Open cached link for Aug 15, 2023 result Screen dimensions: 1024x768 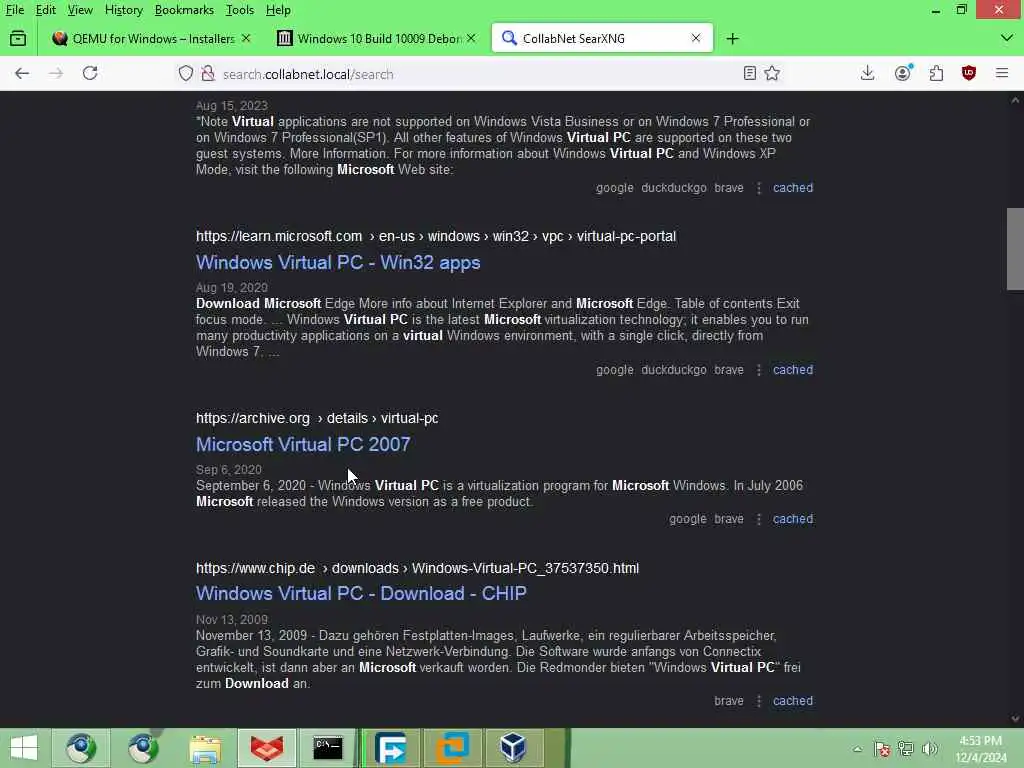(793, 188)
